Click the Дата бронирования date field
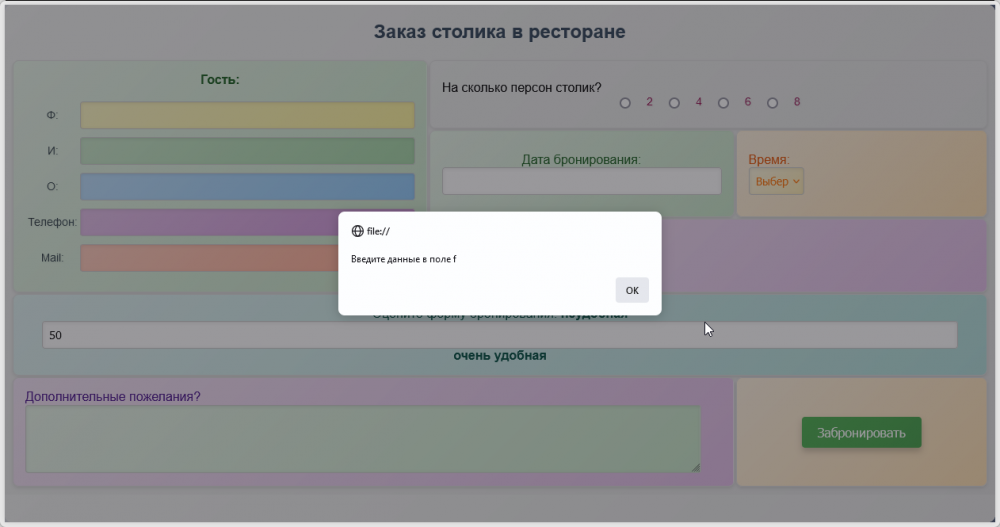 582,181
